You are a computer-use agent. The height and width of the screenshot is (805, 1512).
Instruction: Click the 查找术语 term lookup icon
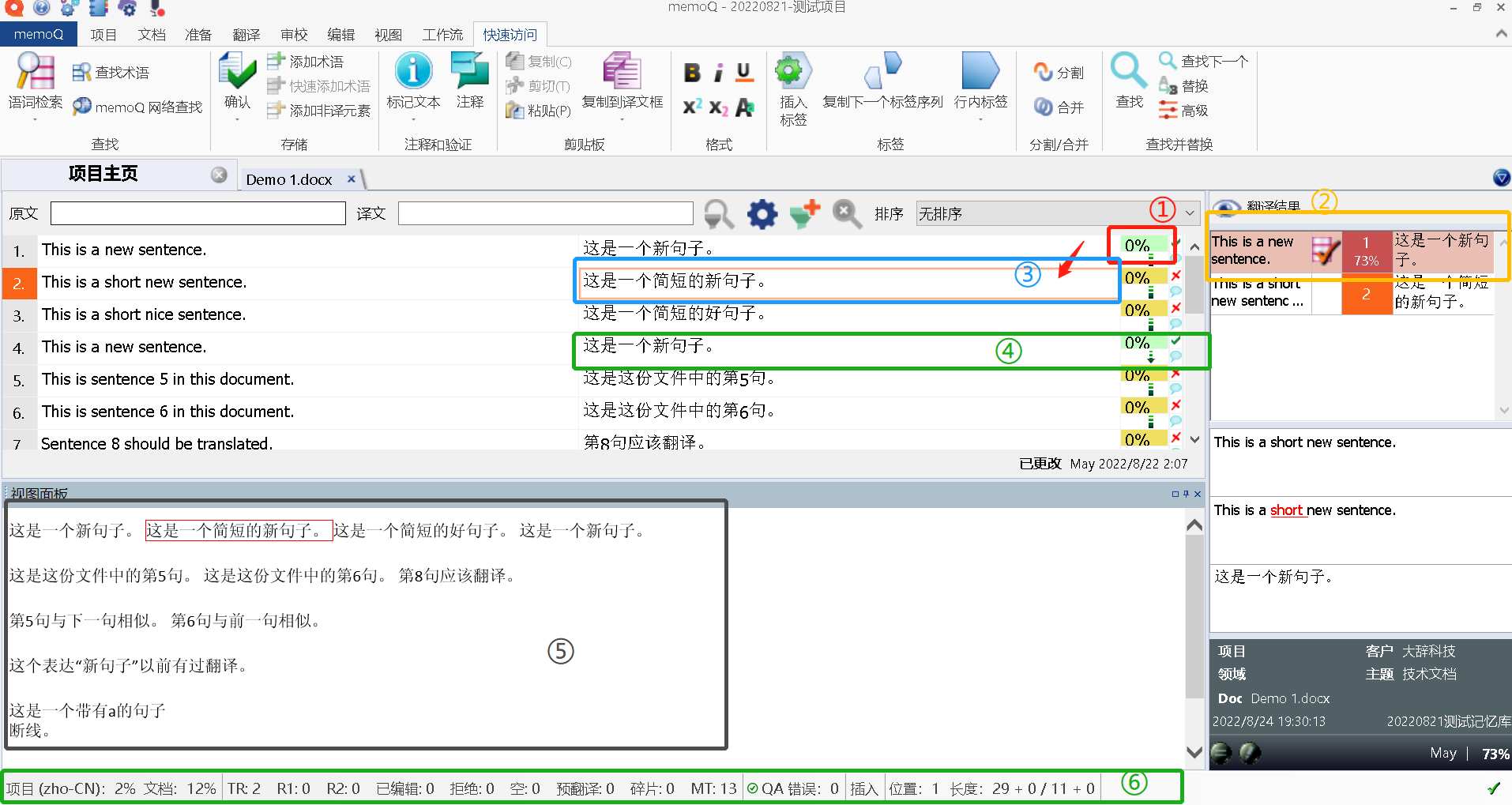pyautogui.click(x=81, y=73)
